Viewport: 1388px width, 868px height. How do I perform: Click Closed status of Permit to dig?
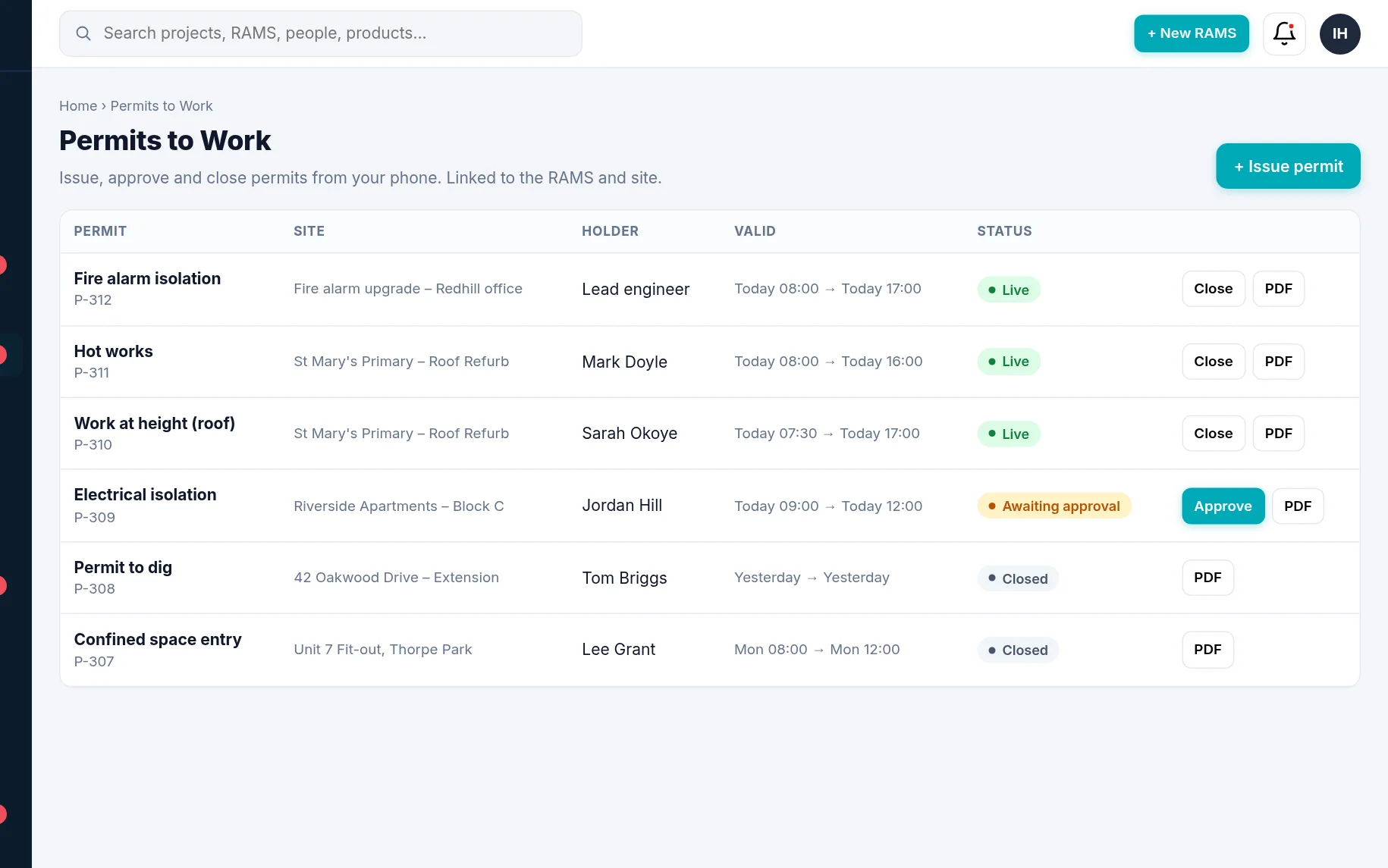(x=1017, y=578)
